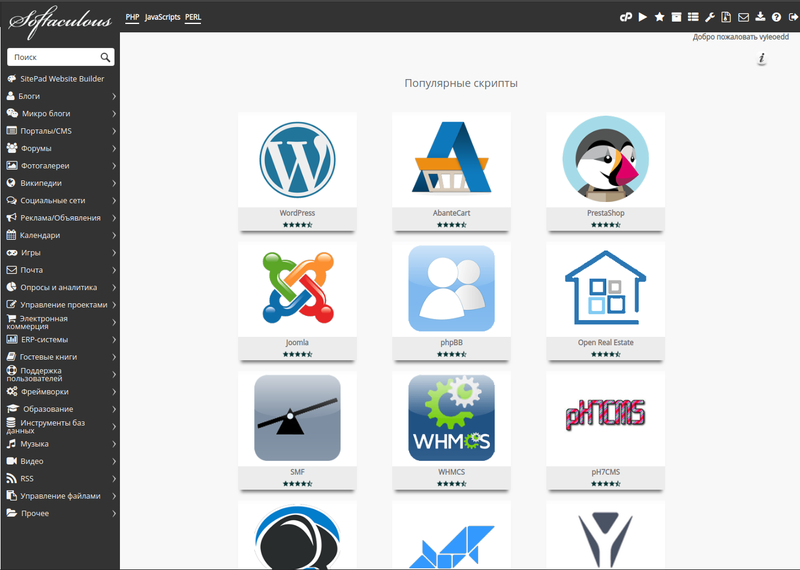Click the search magnifier icon
This screenshot has height=570, width=800.
(105, 57)
